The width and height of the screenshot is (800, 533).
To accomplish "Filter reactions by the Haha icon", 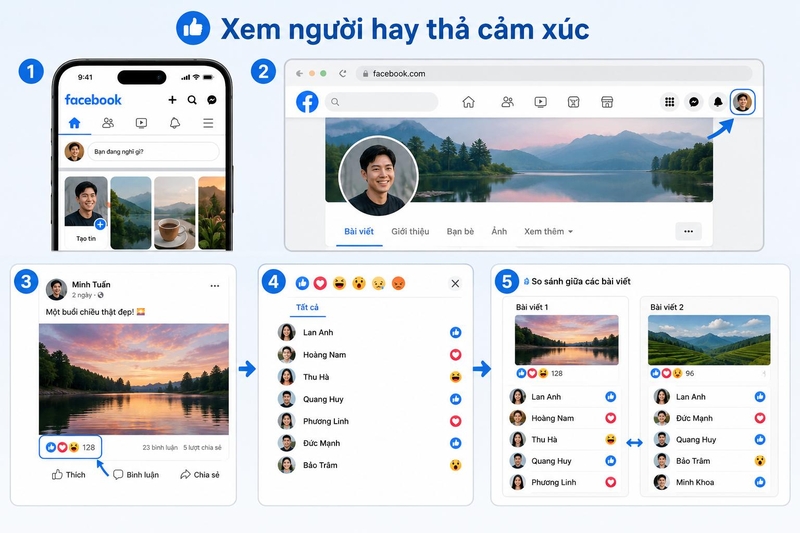I will (x=339, y=283).
